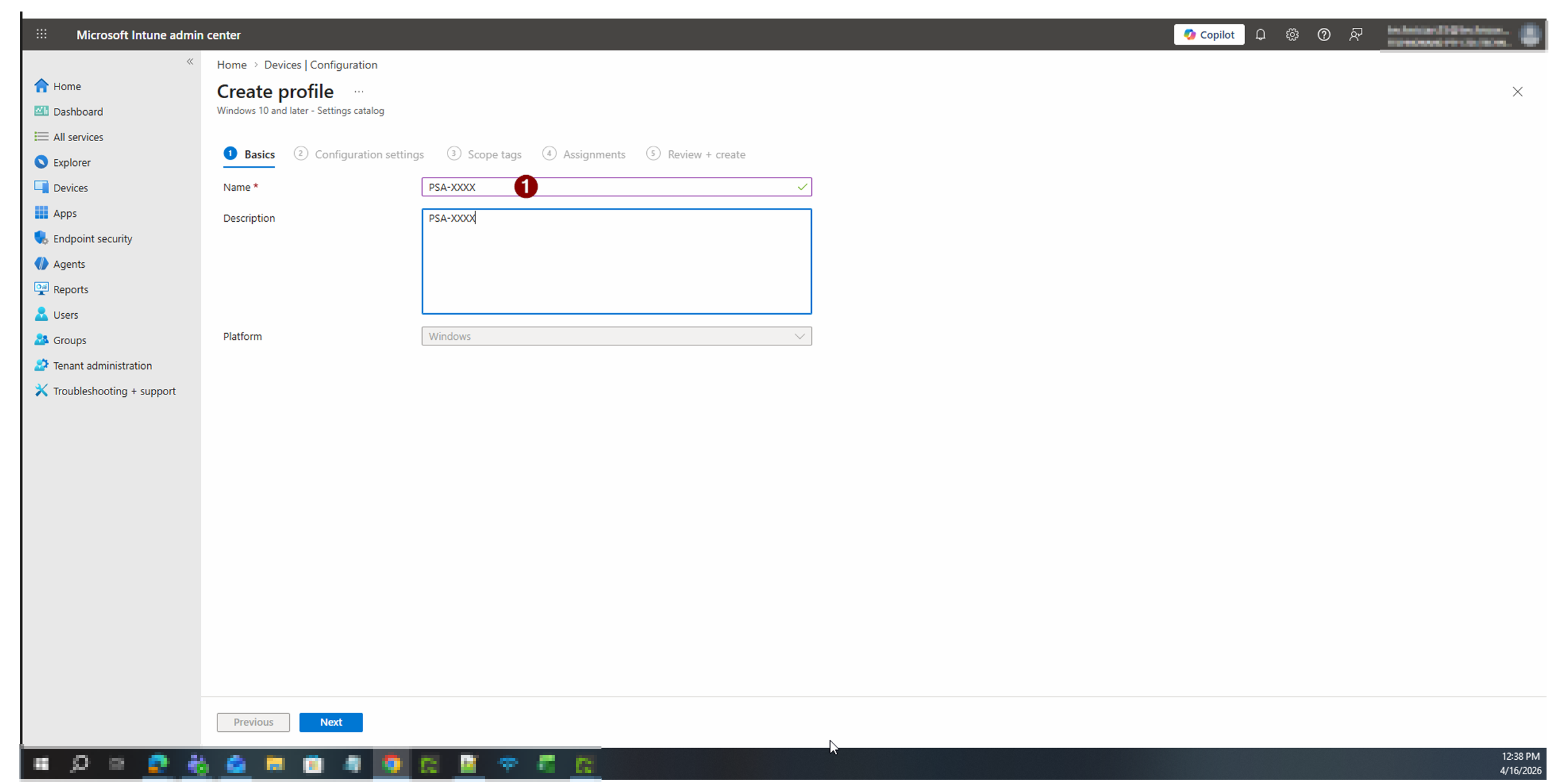Select the Review + create step tab
Viewport: 1552px width, 784px height.
click(696, 154)
